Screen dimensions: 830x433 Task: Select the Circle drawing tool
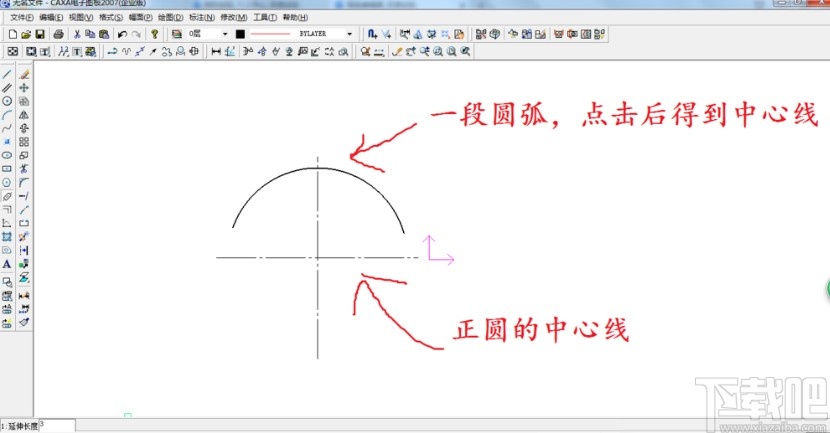[7, 101]
